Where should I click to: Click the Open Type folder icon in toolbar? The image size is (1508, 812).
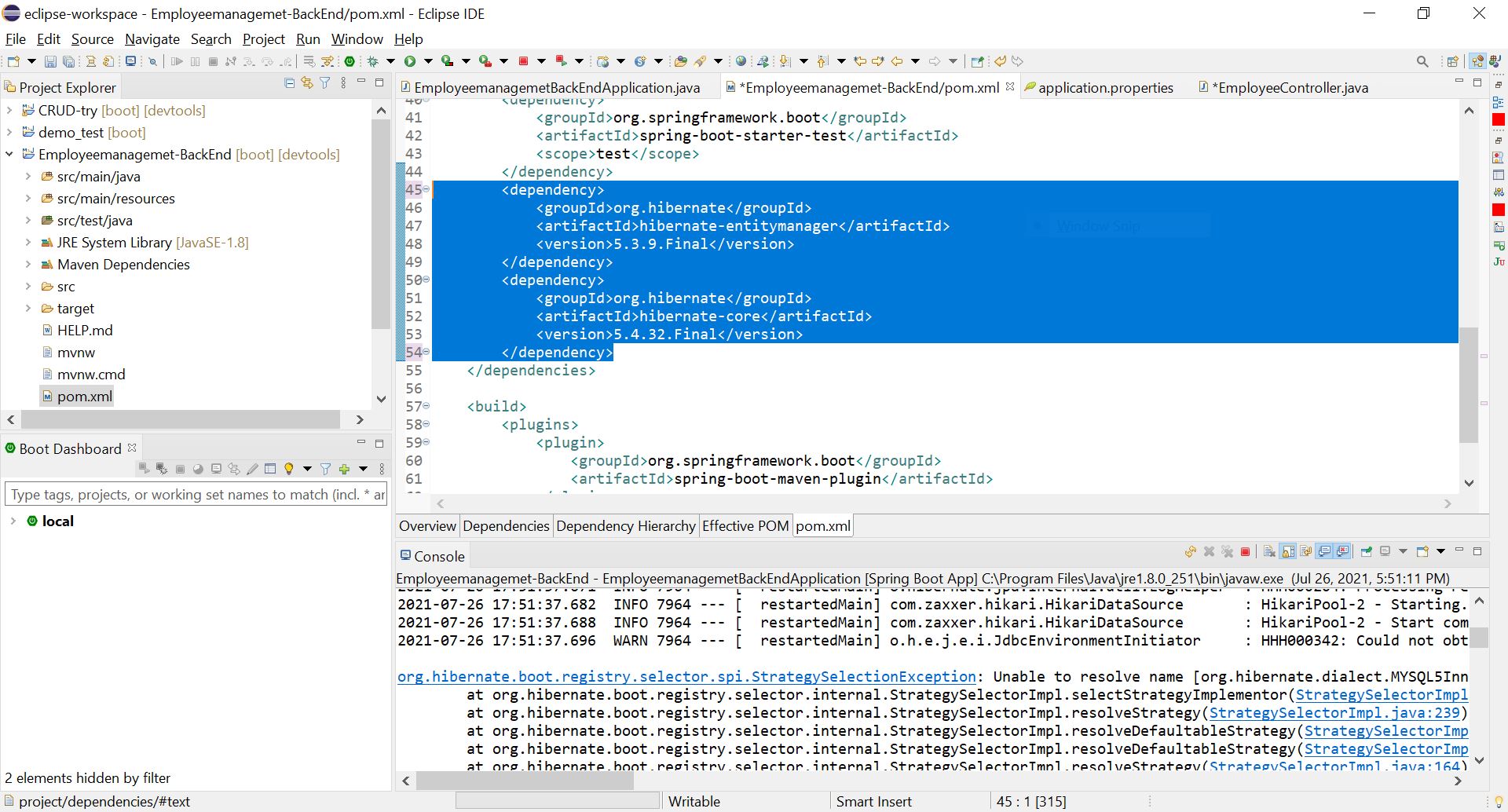[681, 61]
